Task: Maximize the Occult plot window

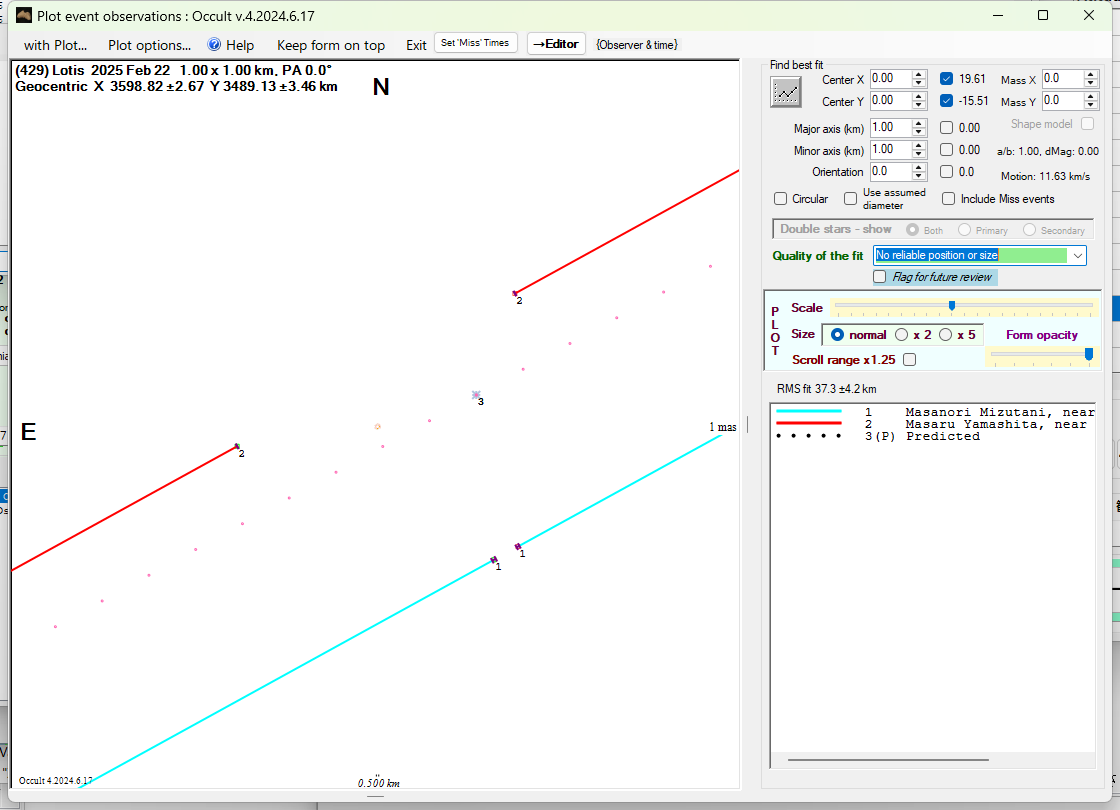Action: [x=1043, y=15]
